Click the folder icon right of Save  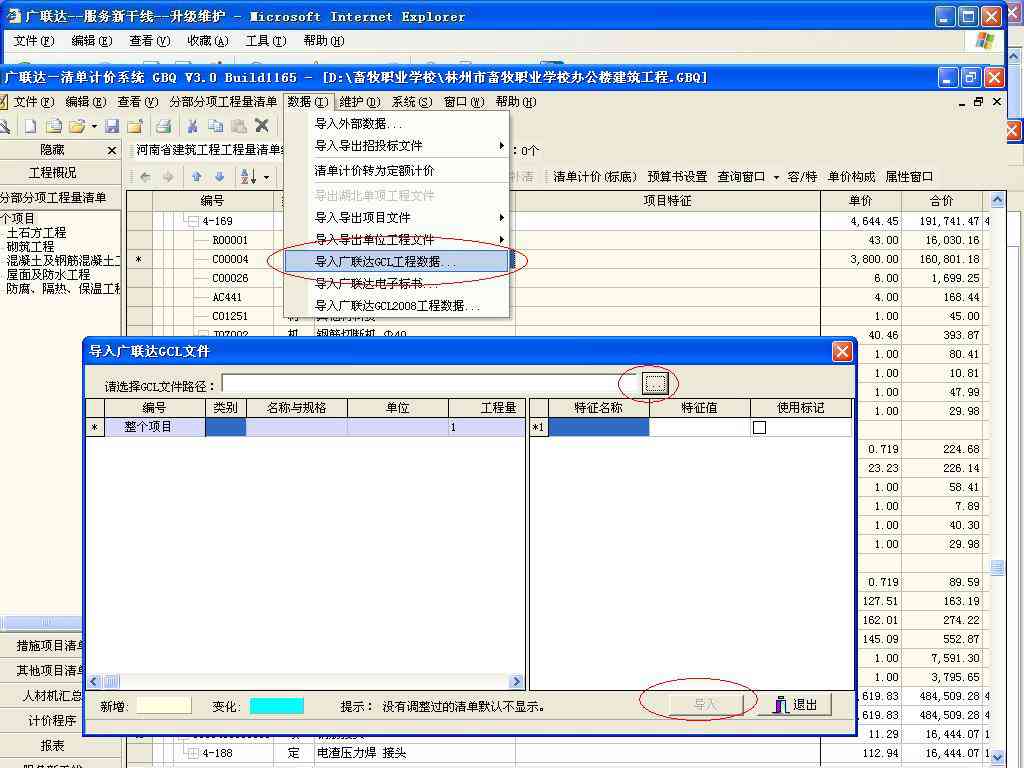[135, 126]
